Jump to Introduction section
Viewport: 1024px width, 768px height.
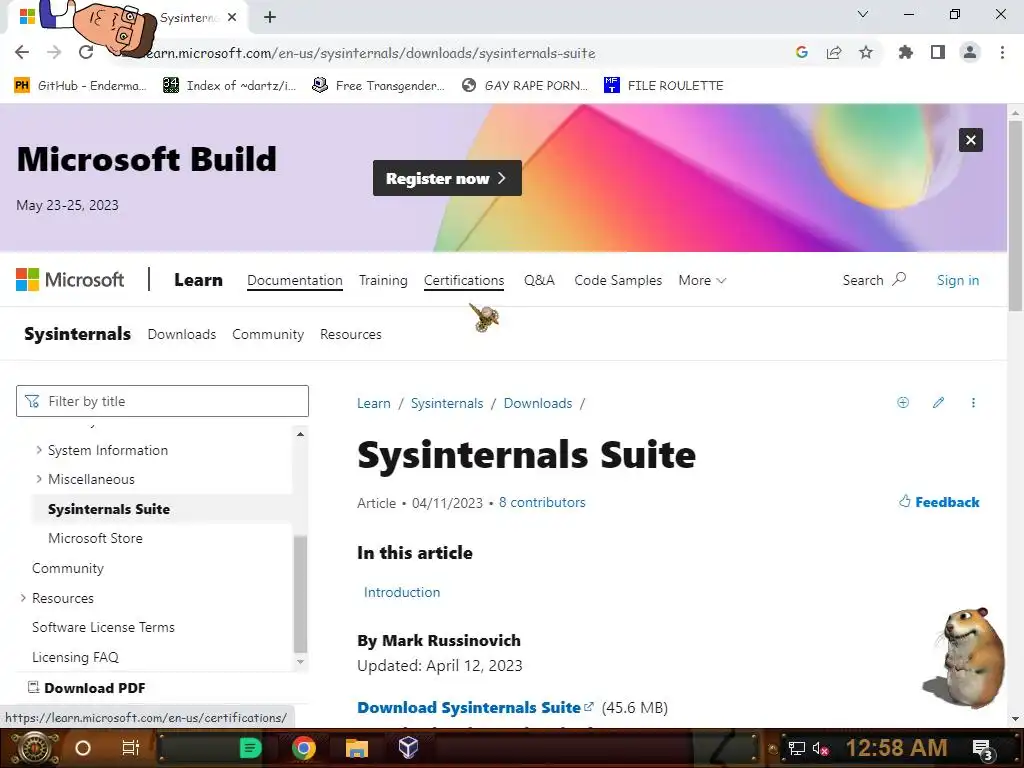(402, 592)
